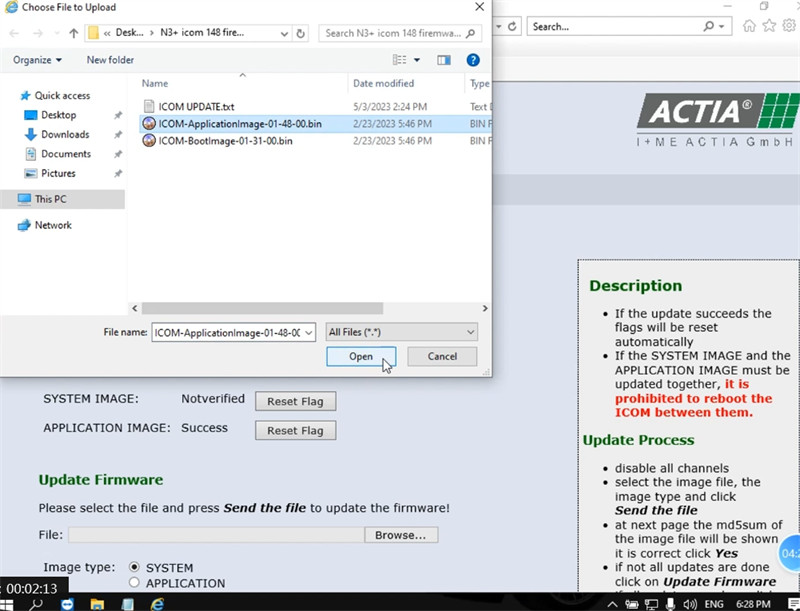Viewport: 800px width, 611px height.
Task: Click the Browse... button
Action: tap(401, 534)
